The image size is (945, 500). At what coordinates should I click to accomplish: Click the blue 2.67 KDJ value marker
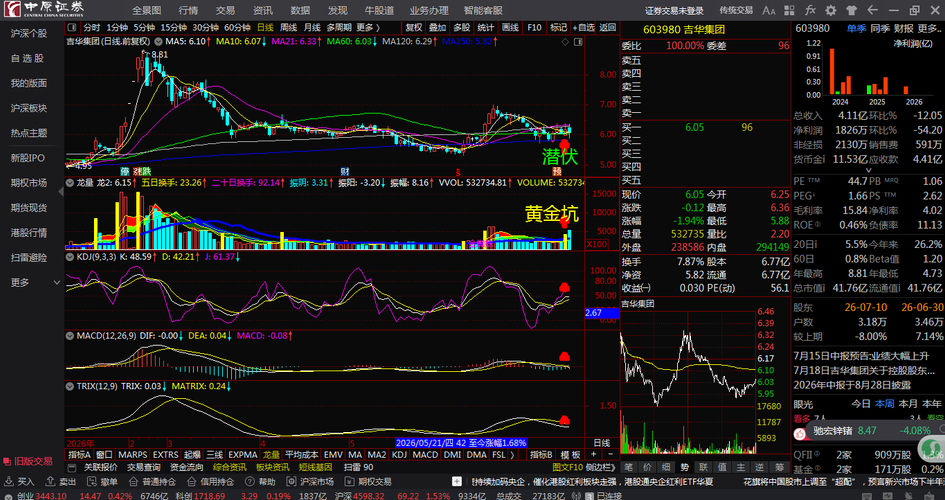pyautogui.click(x=601, y=313)
